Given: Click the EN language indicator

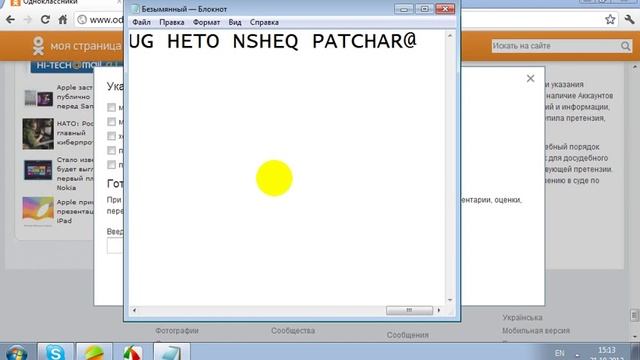Looking at the screenshot, I should click(x=560, y=353).
